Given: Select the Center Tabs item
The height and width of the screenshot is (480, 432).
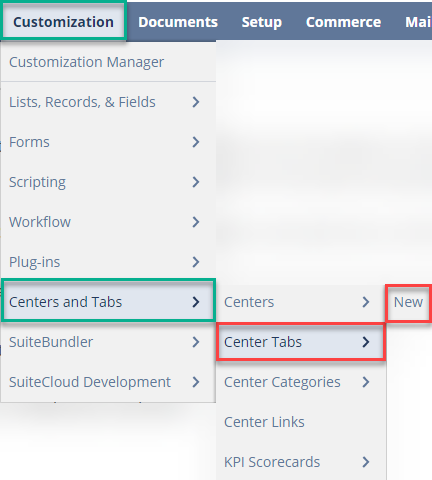Looking at the screenshot, I should tap(301, 342).
